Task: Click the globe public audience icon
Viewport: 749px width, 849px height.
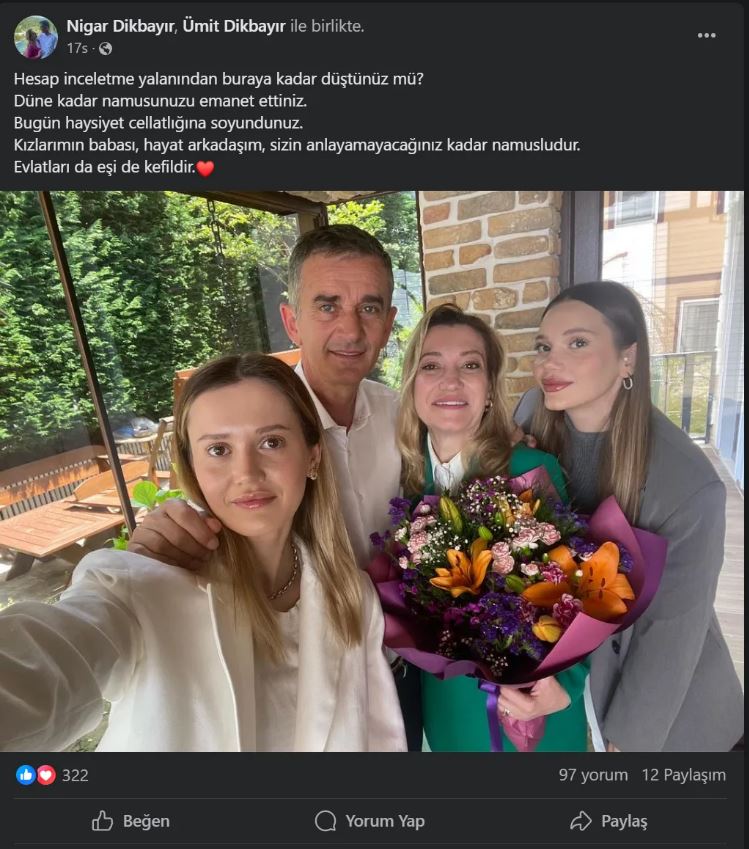Action: [x=106, y=49]
